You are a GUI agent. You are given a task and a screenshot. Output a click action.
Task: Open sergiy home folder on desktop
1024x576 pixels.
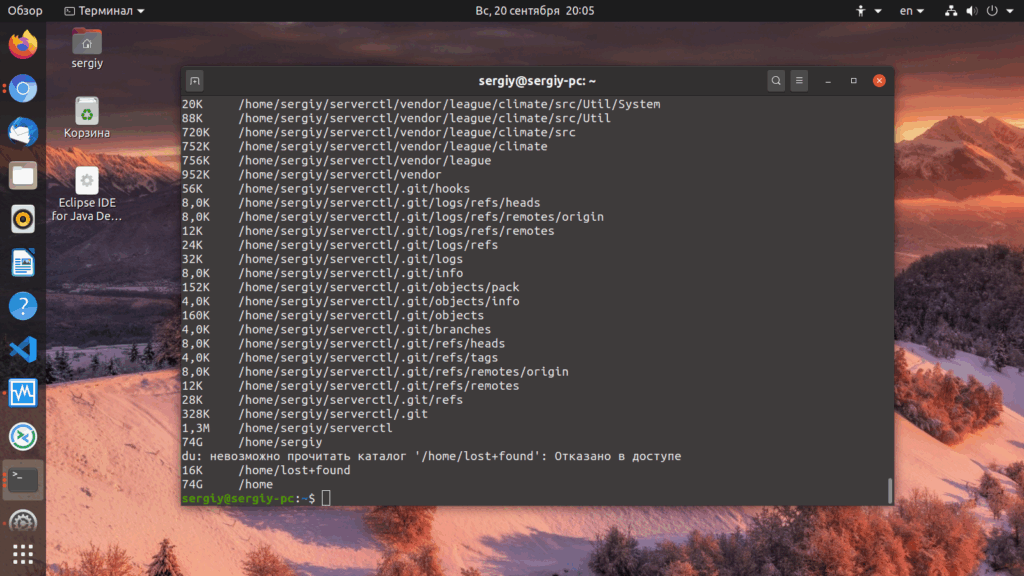[x=87, y=48]
